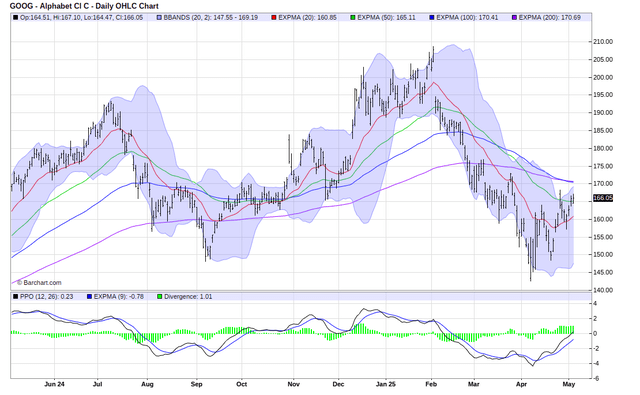
Task: Click the EXPMA (9): -0.78 label
Action: coord(119,297)
